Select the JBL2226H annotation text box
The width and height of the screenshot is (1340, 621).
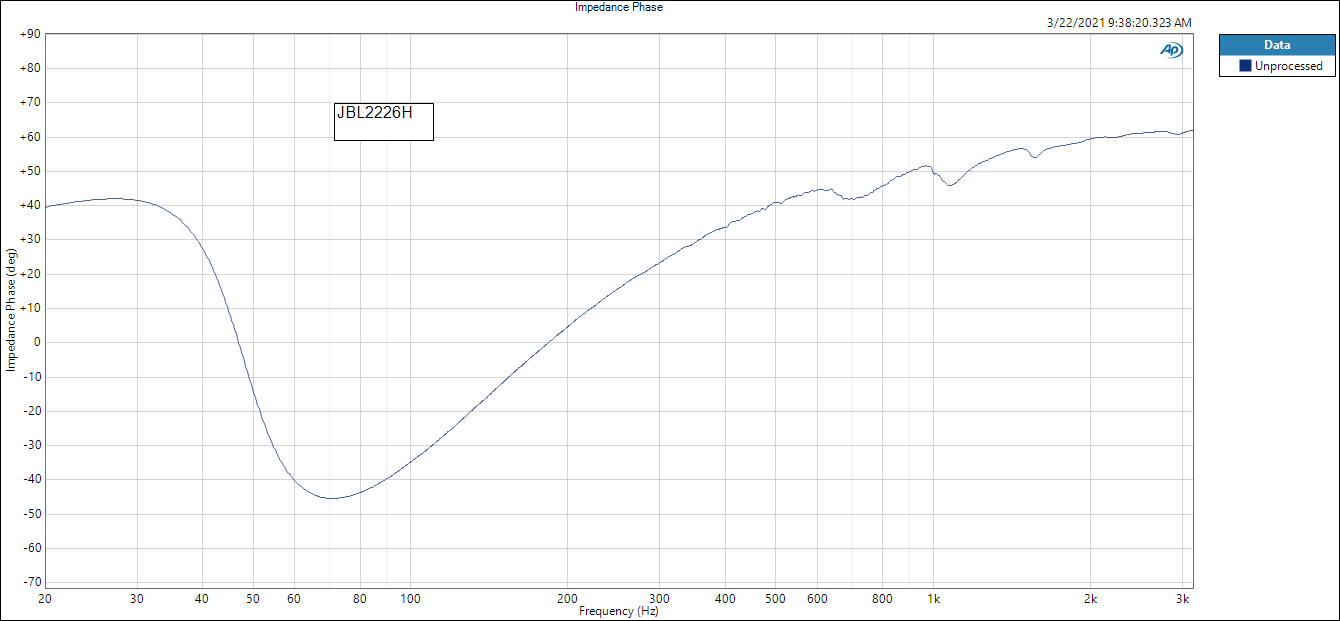tap(384, 122)
